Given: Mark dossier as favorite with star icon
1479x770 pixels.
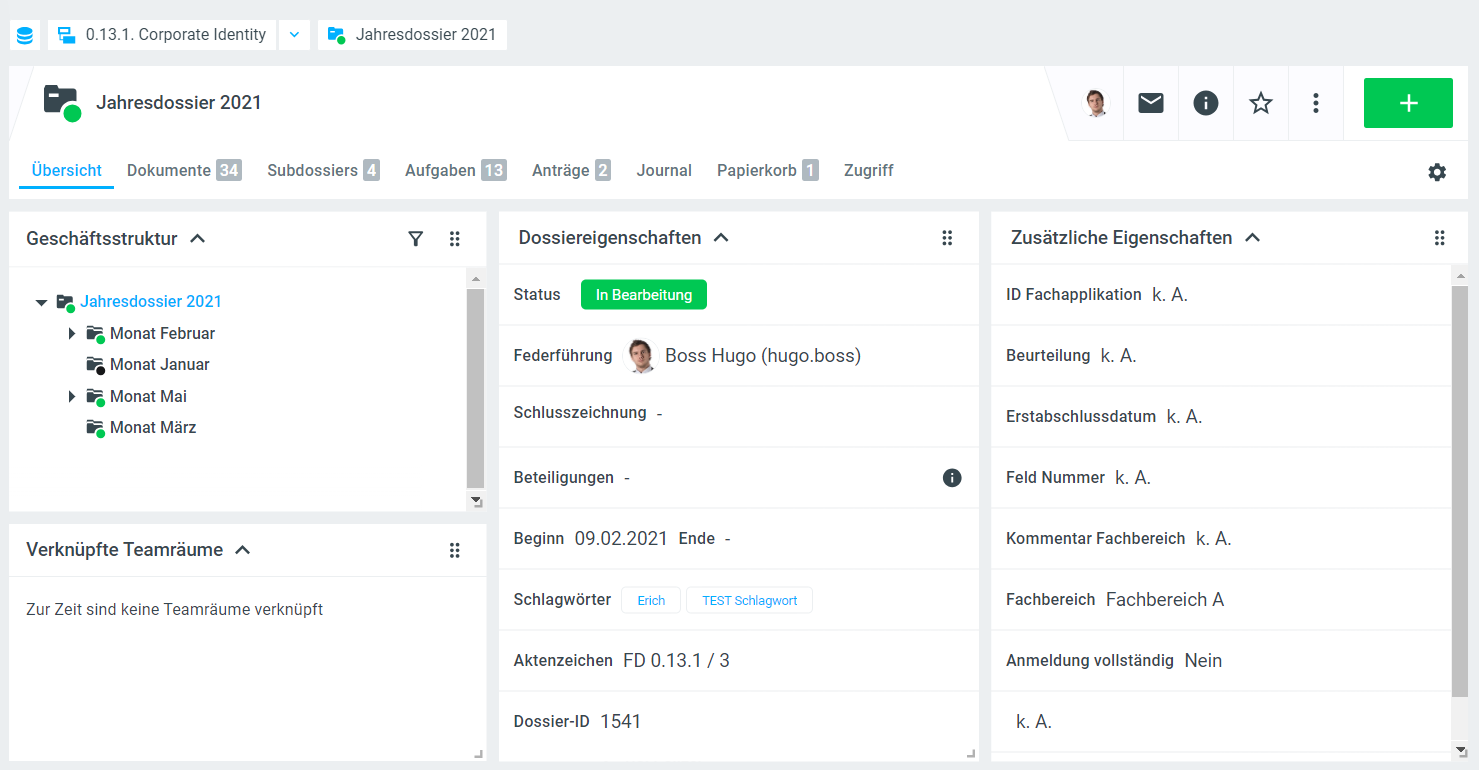Looking at the screenshot, I should pyautogui.click(x=1261, y=103).
